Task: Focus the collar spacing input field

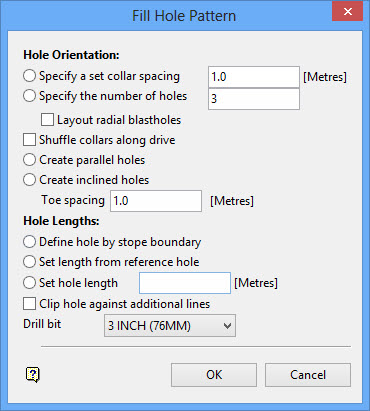Action: point(254,77)
